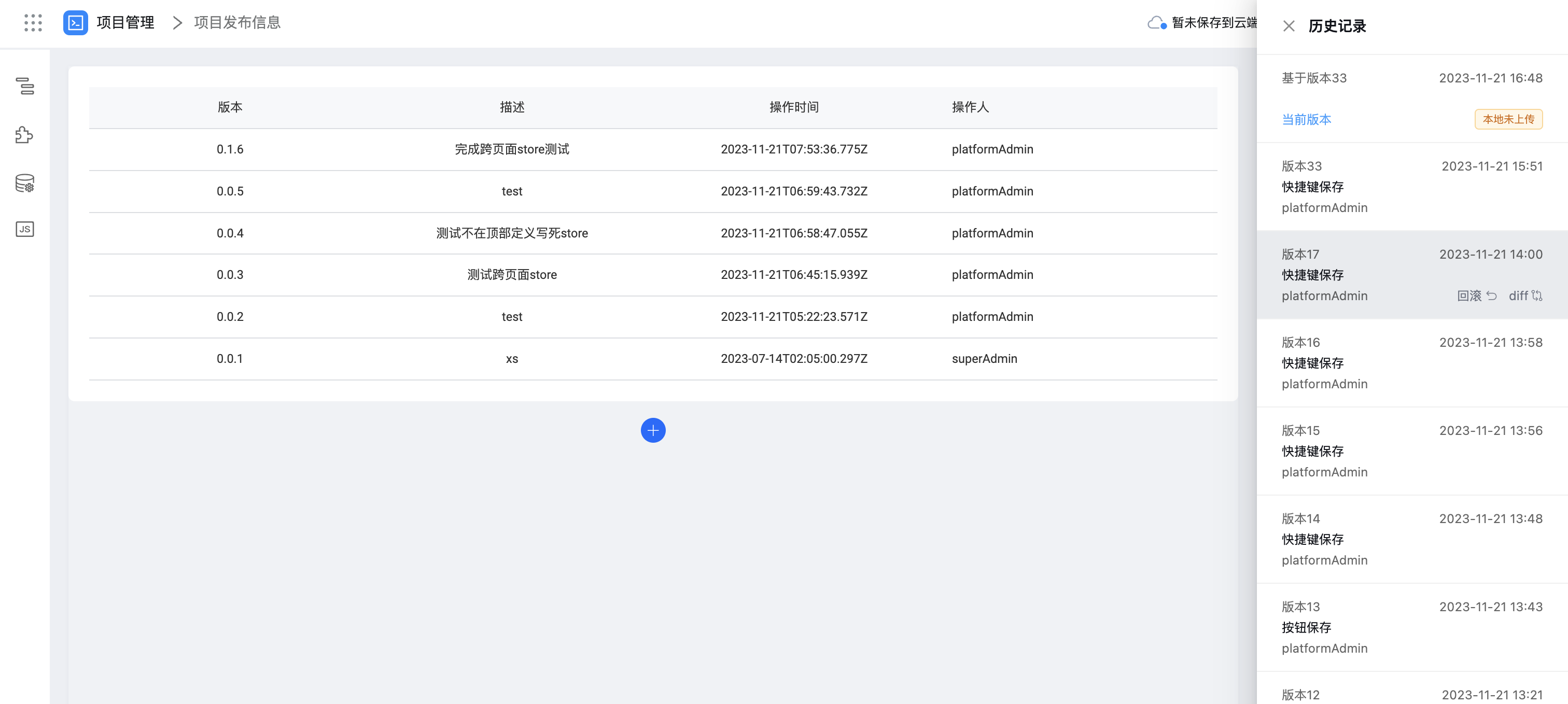
Task: Open the puzzle-piece components panel
Action: pyautogui.click(x=25, y=134)
